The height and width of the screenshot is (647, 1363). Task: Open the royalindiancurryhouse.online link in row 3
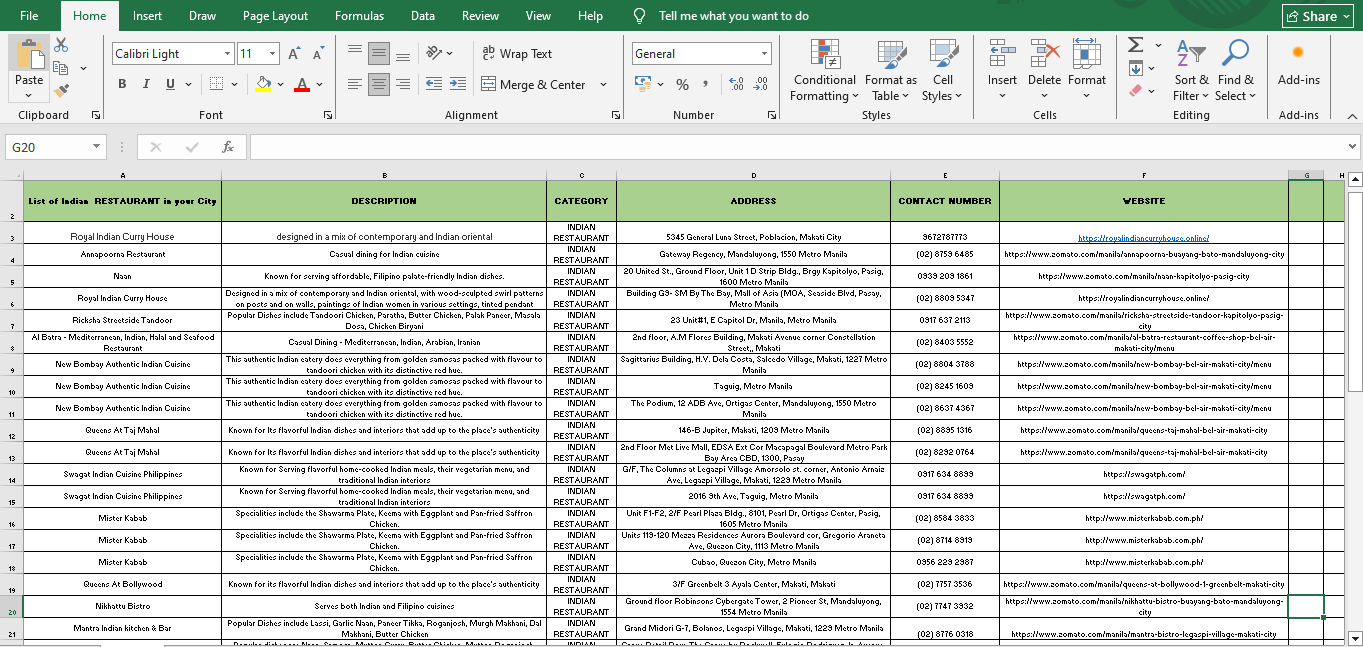1144,238
